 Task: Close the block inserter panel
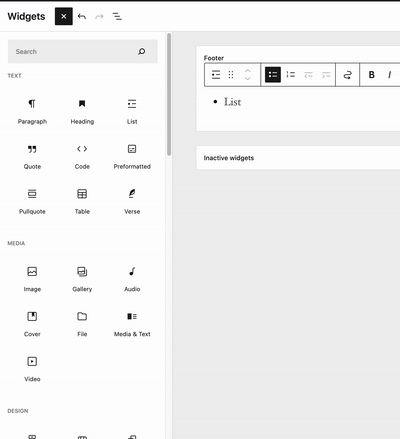pos(64,16)
